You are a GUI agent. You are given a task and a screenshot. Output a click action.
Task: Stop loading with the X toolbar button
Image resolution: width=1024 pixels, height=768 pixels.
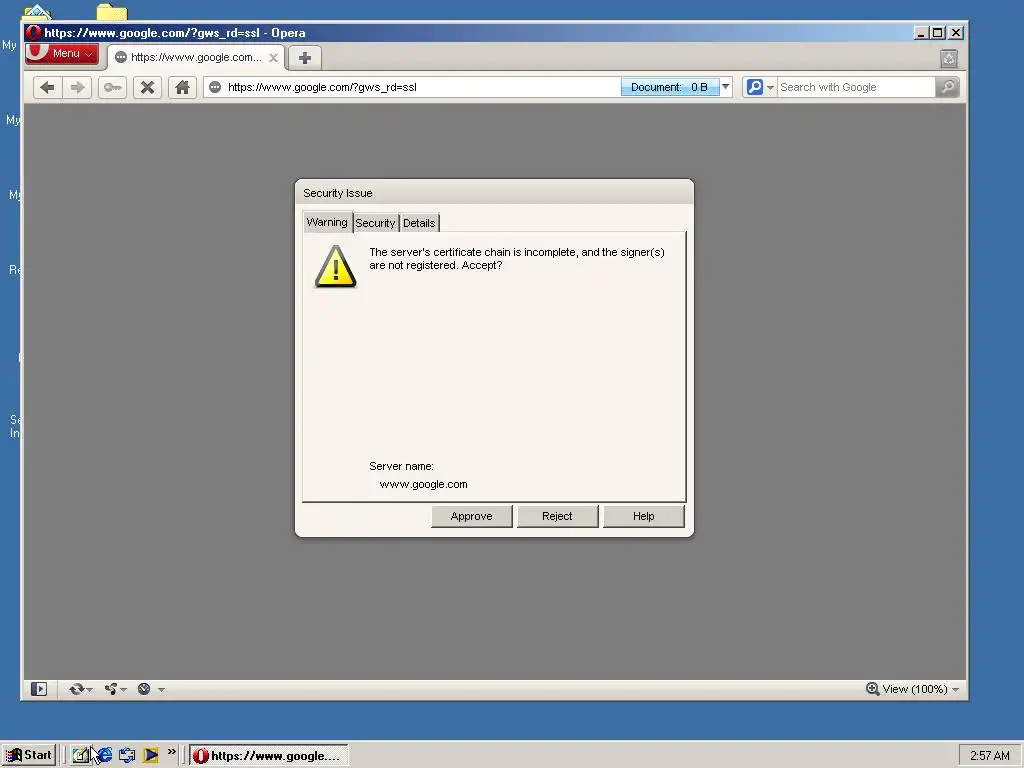(148, 88)
